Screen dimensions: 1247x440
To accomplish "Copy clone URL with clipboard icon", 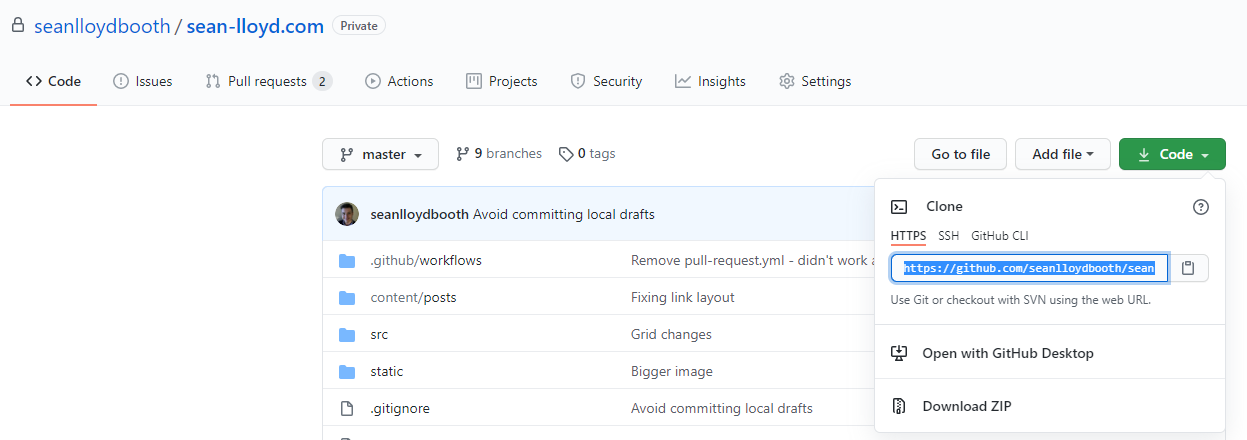I will (1188, 268).
